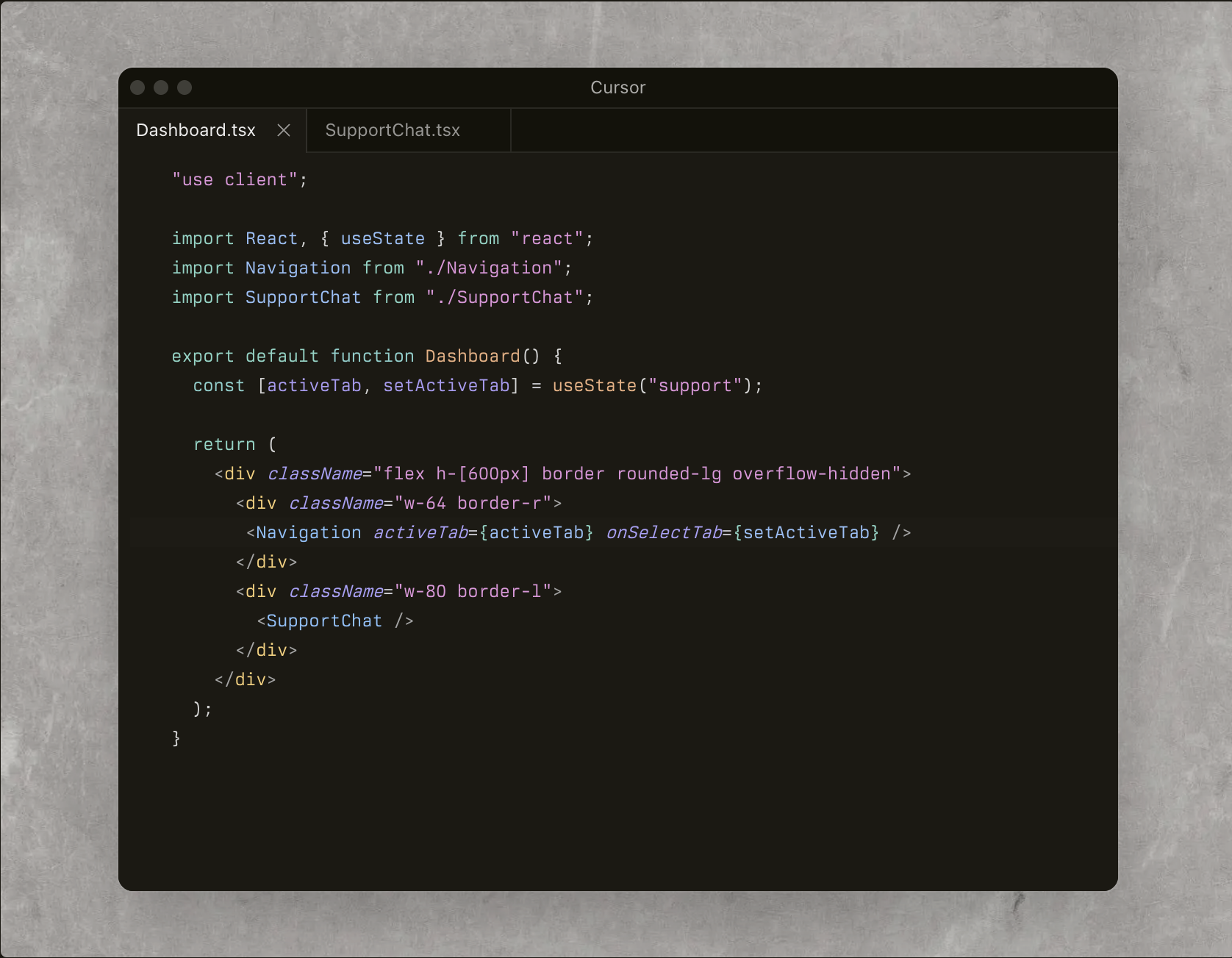Viewport: 1232px width, 958px height.
Task: Click the SupportChat JSX element tag
Action: pyautogui.click(x=323, y=621)
